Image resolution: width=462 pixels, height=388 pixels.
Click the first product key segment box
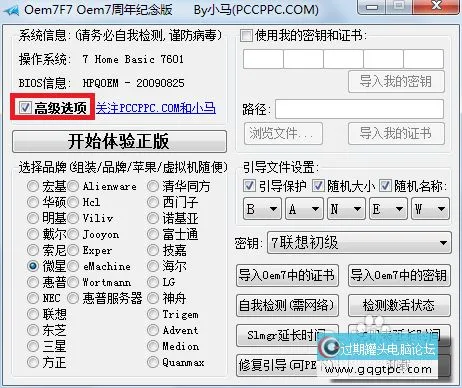263,59
